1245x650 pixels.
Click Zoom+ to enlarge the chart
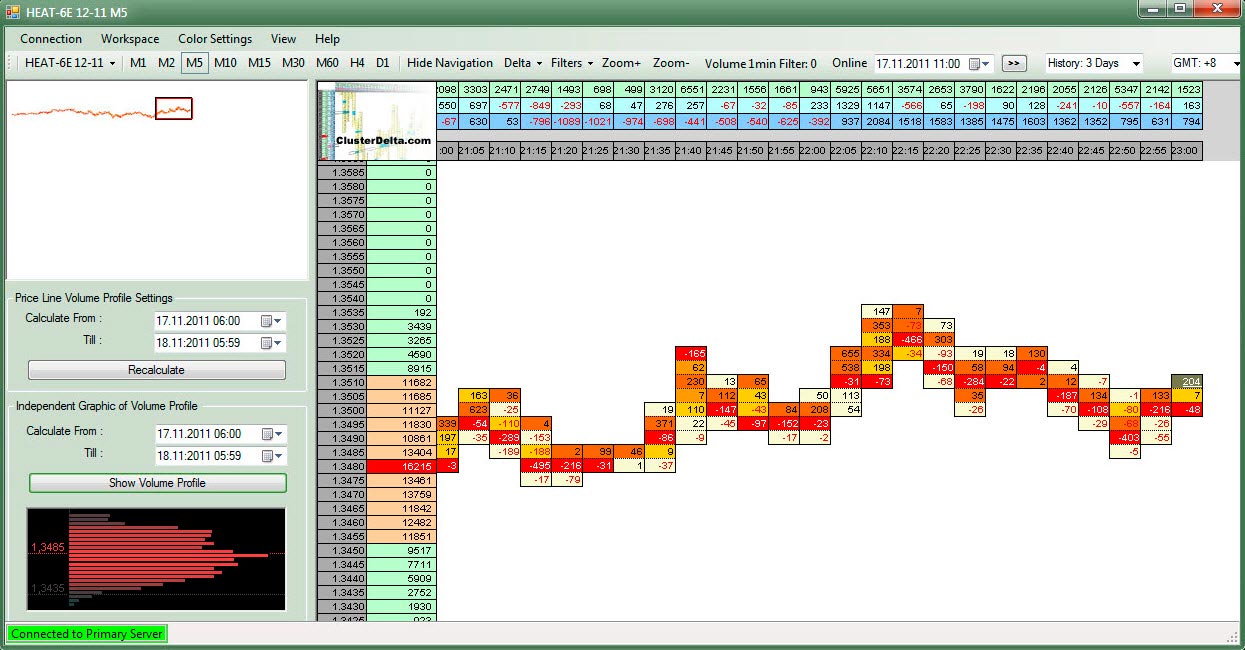(621, 63)
